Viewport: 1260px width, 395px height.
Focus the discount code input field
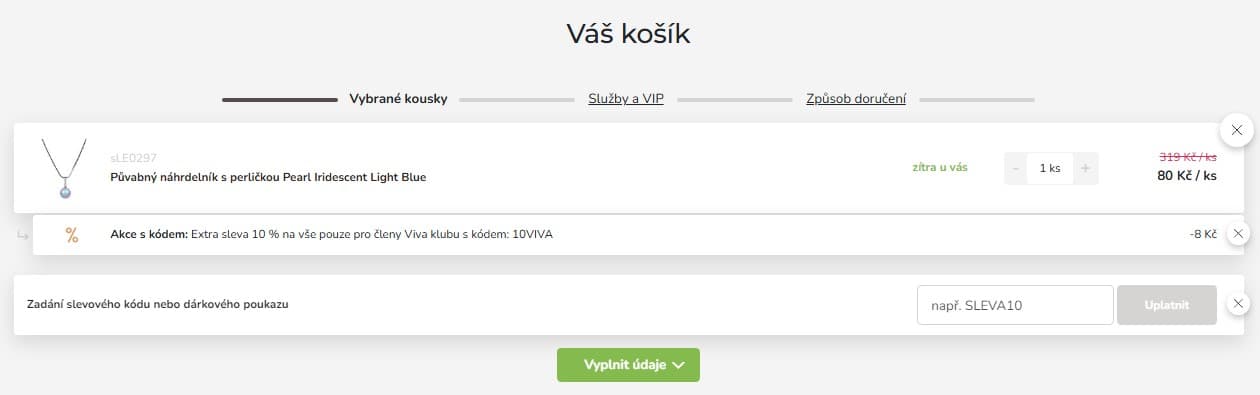click(1015, 305)
